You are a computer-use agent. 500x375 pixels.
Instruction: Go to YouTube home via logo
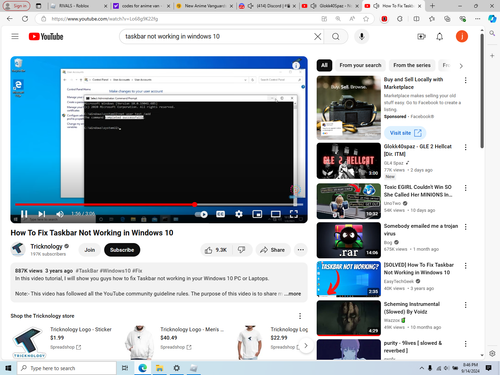tap(46, 36)
